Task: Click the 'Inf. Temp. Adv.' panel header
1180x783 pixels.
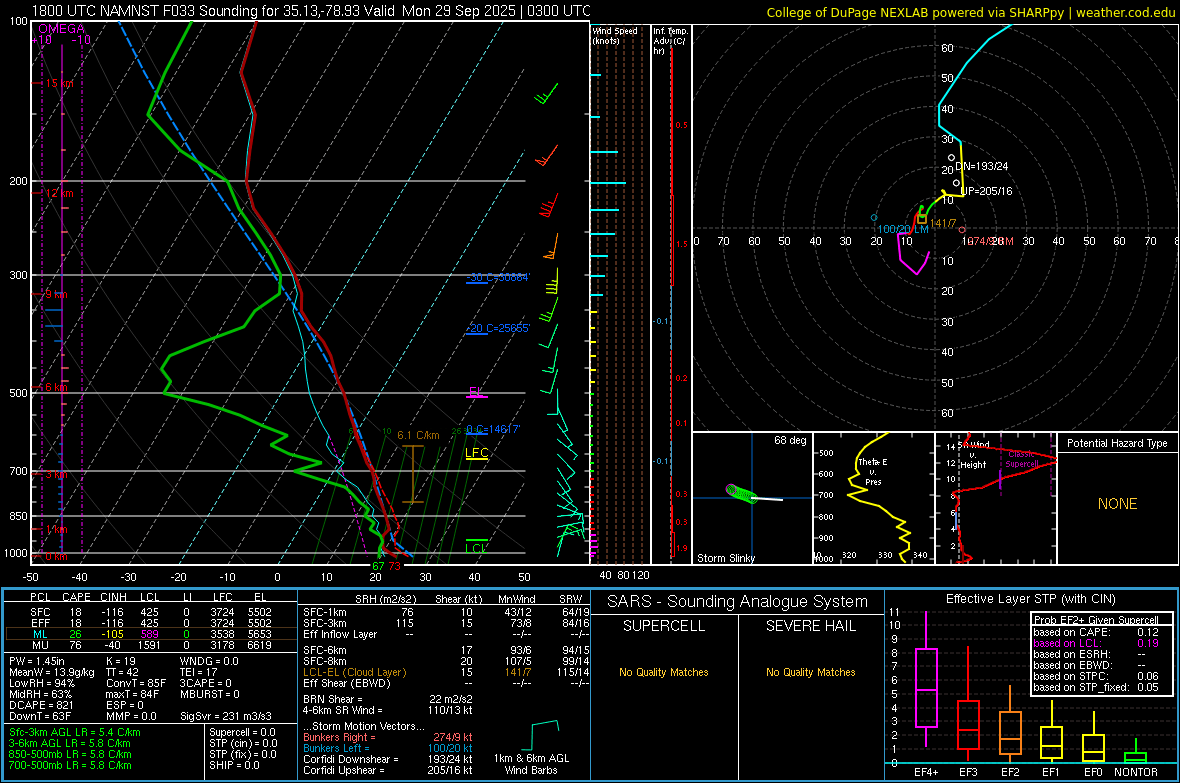Action: tap(670, 41)
